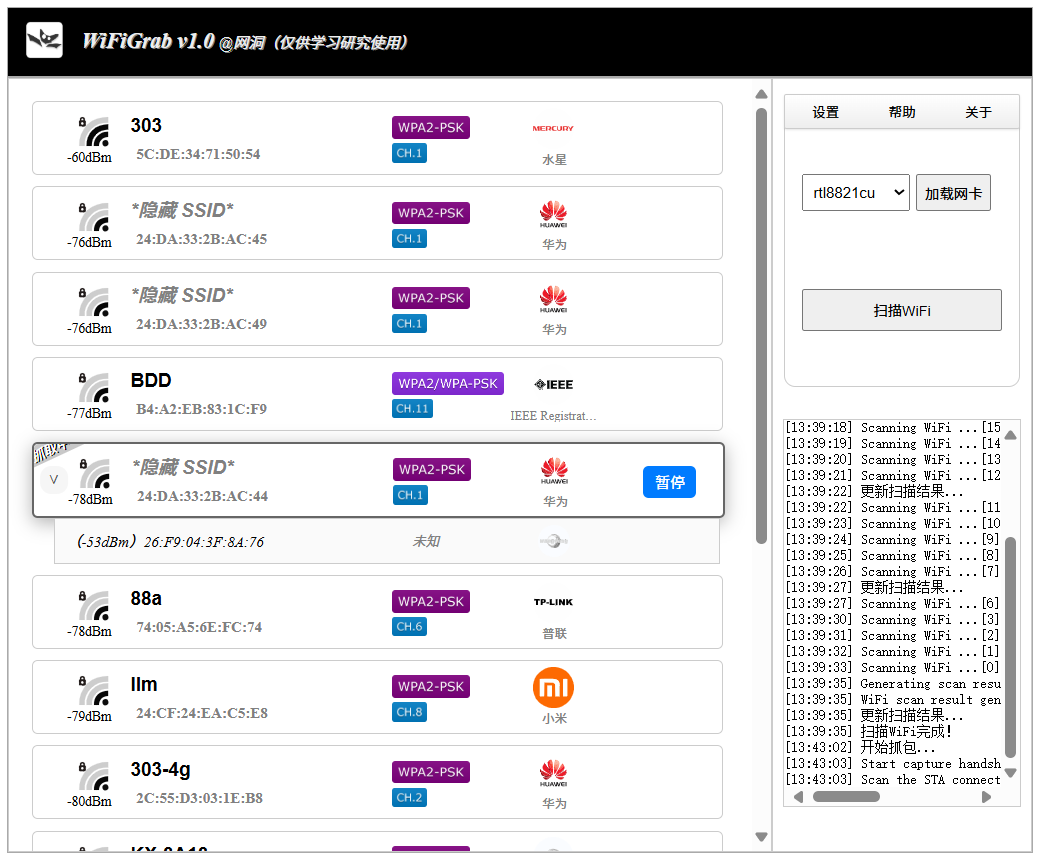Image resolution: width=1041 pixels, height=859 pixels.
Task: Select the 303 network name
Action: pos(146,125)
